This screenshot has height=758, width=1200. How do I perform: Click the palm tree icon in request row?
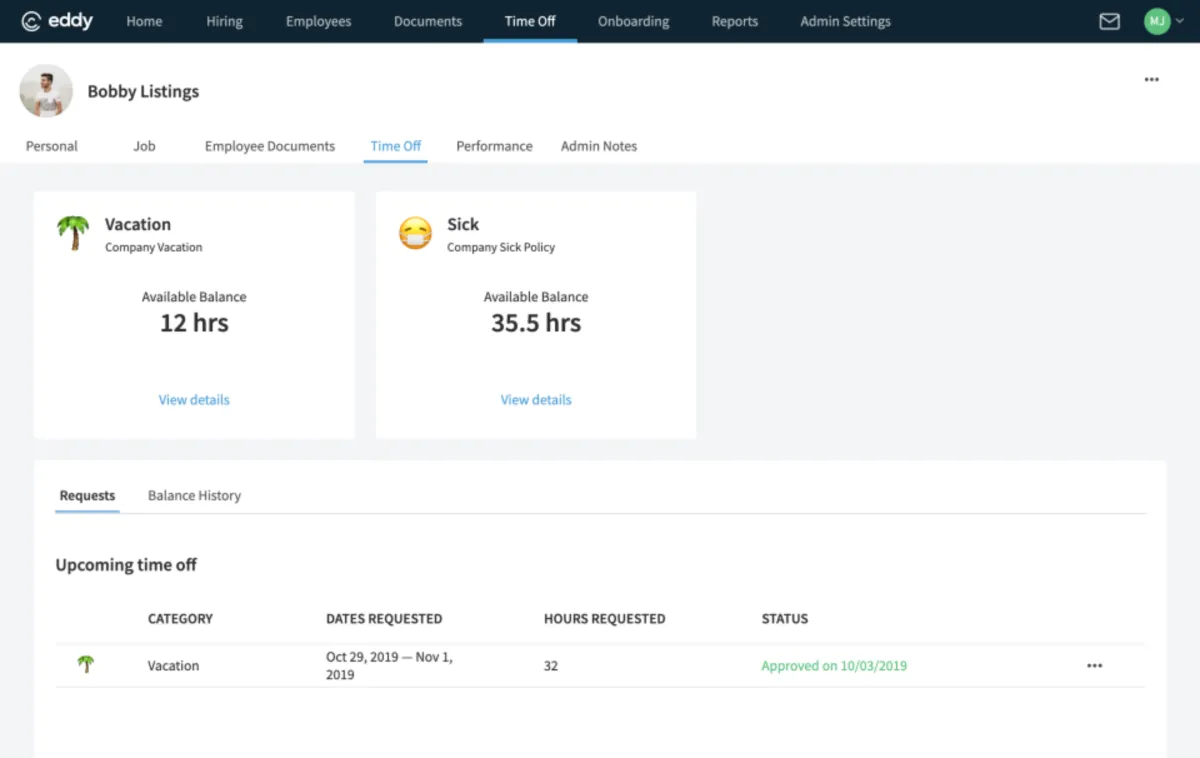[86, 664]
